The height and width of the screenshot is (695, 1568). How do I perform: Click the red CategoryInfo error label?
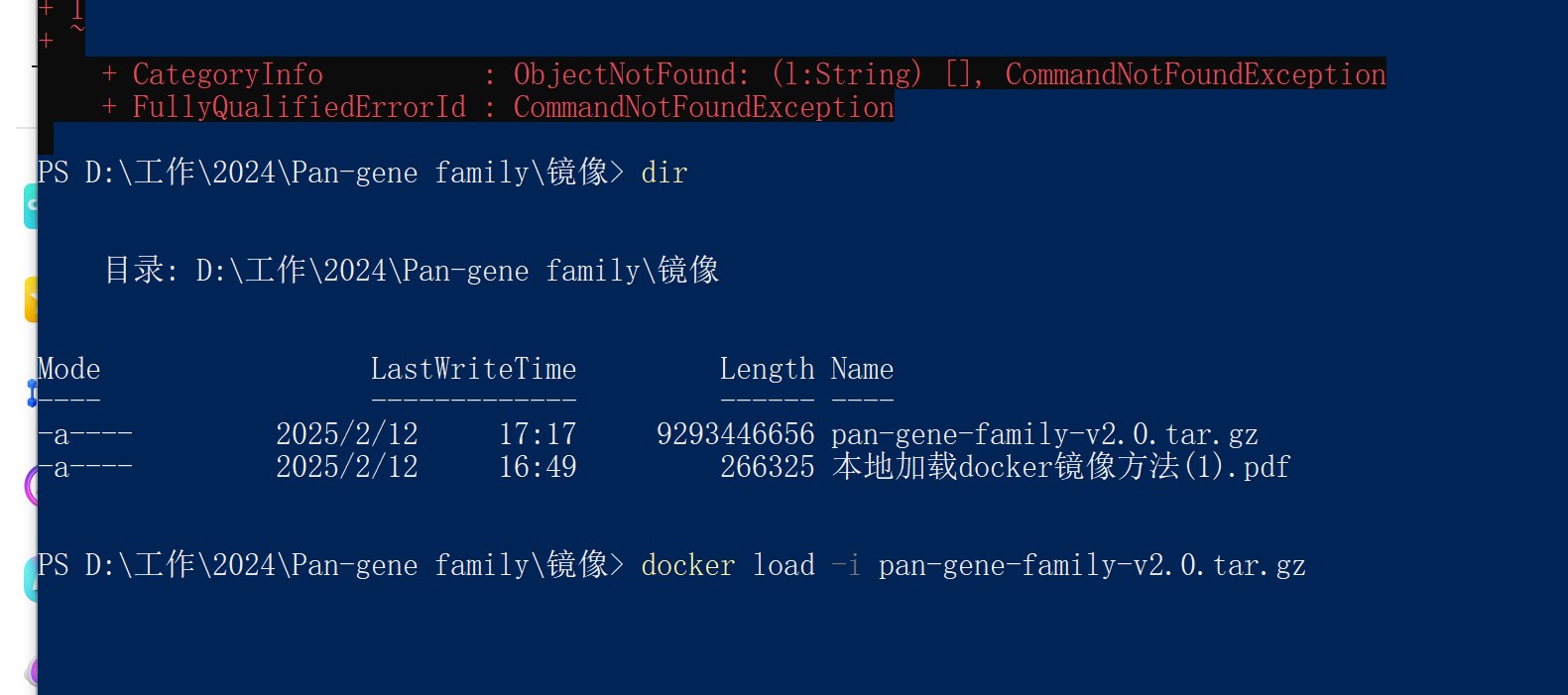[x=227, y=74]
